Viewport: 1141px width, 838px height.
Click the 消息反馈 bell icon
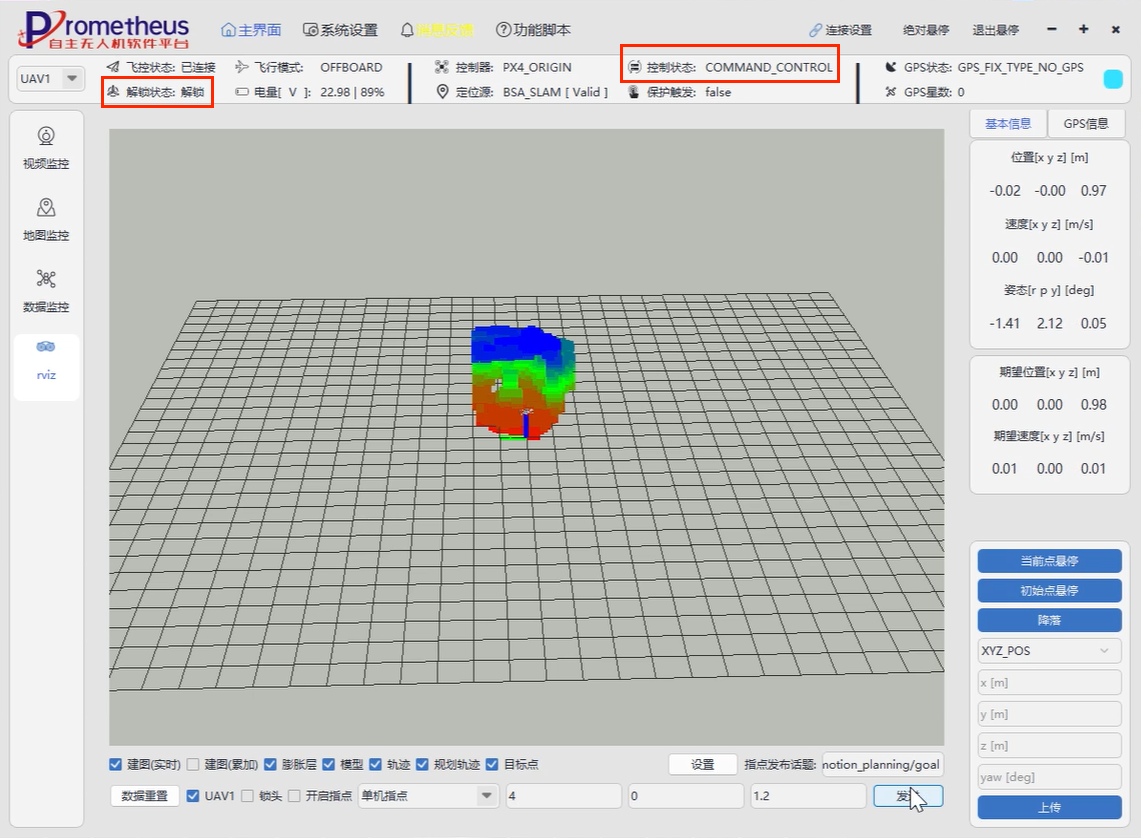point(407,30)
